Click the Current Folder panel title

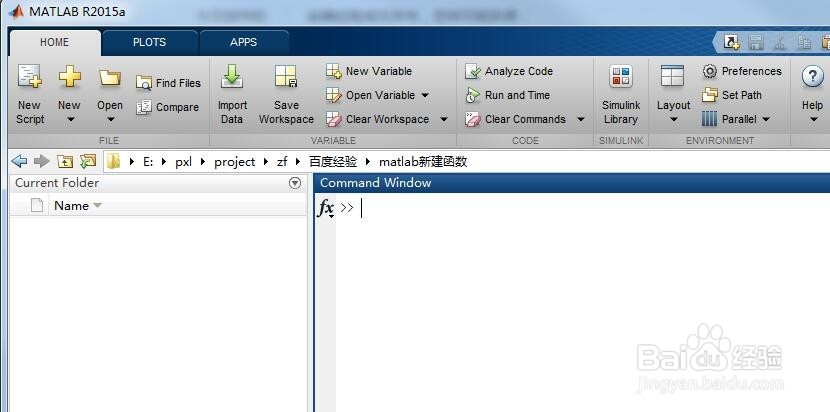(x=57, y=183)
